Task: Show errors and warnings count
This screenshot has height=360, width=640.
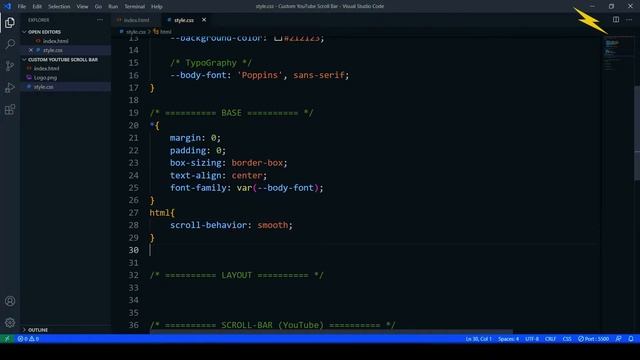Action: point(28,339)
